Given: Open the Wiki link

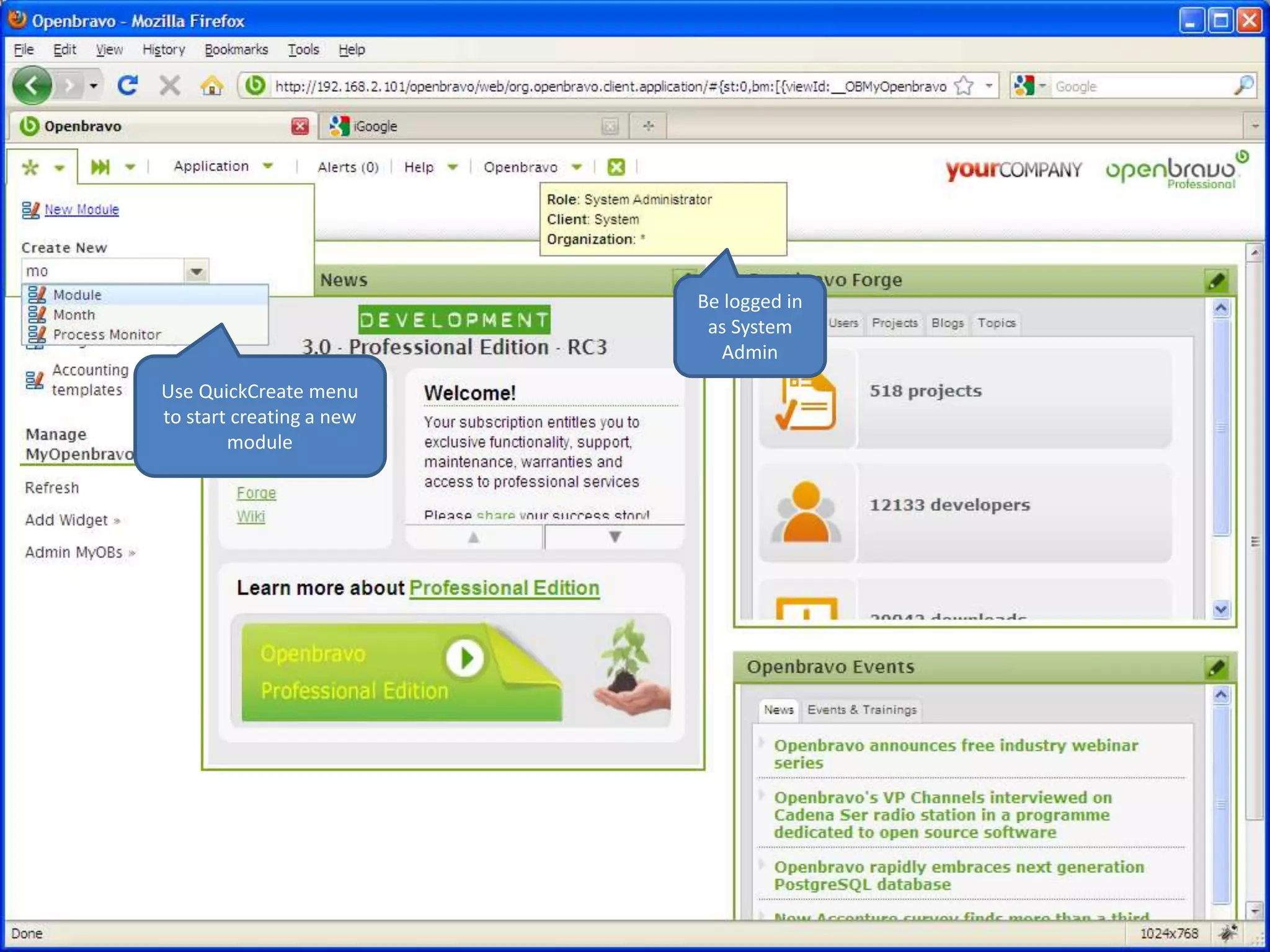Looking at the screenshot, I should coord(251,517).
